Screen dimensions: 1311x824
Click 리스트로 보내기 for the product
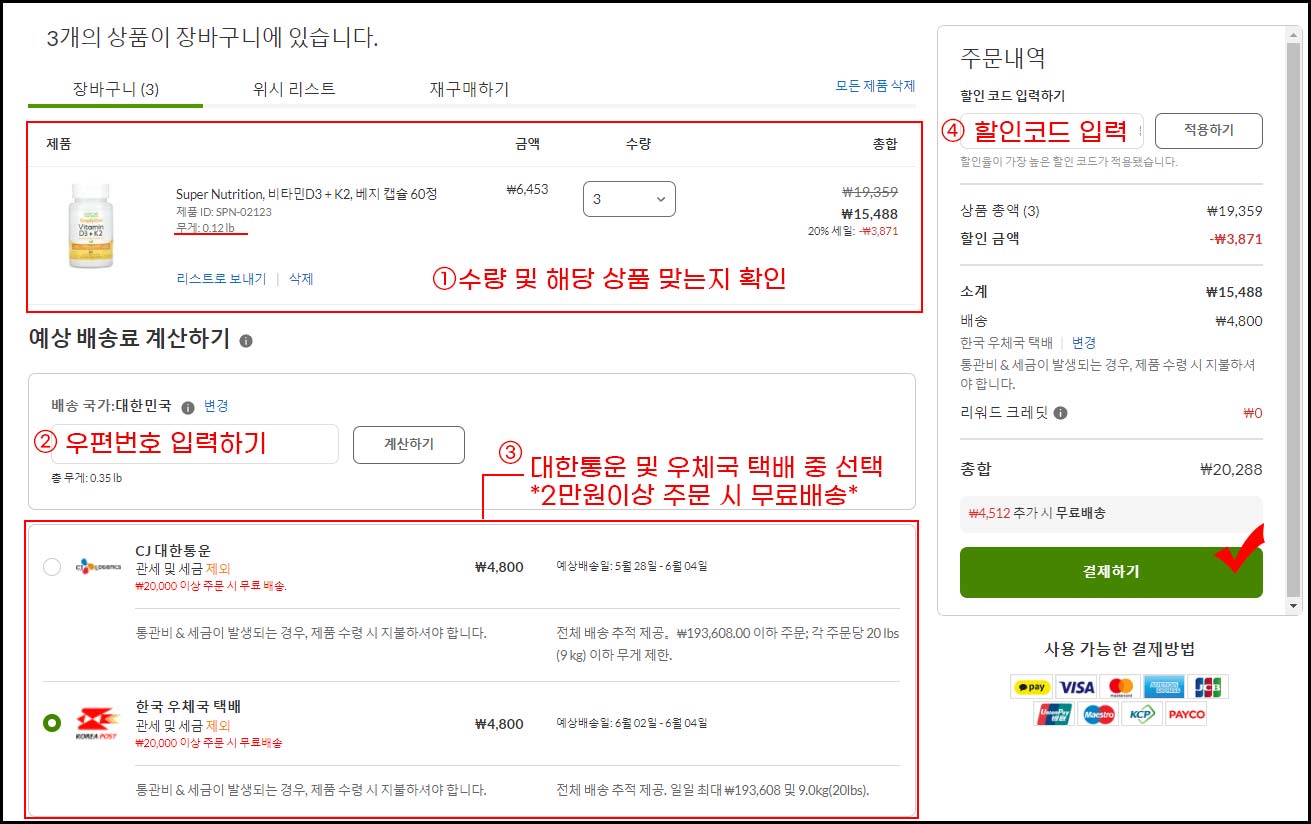point(221,278)
